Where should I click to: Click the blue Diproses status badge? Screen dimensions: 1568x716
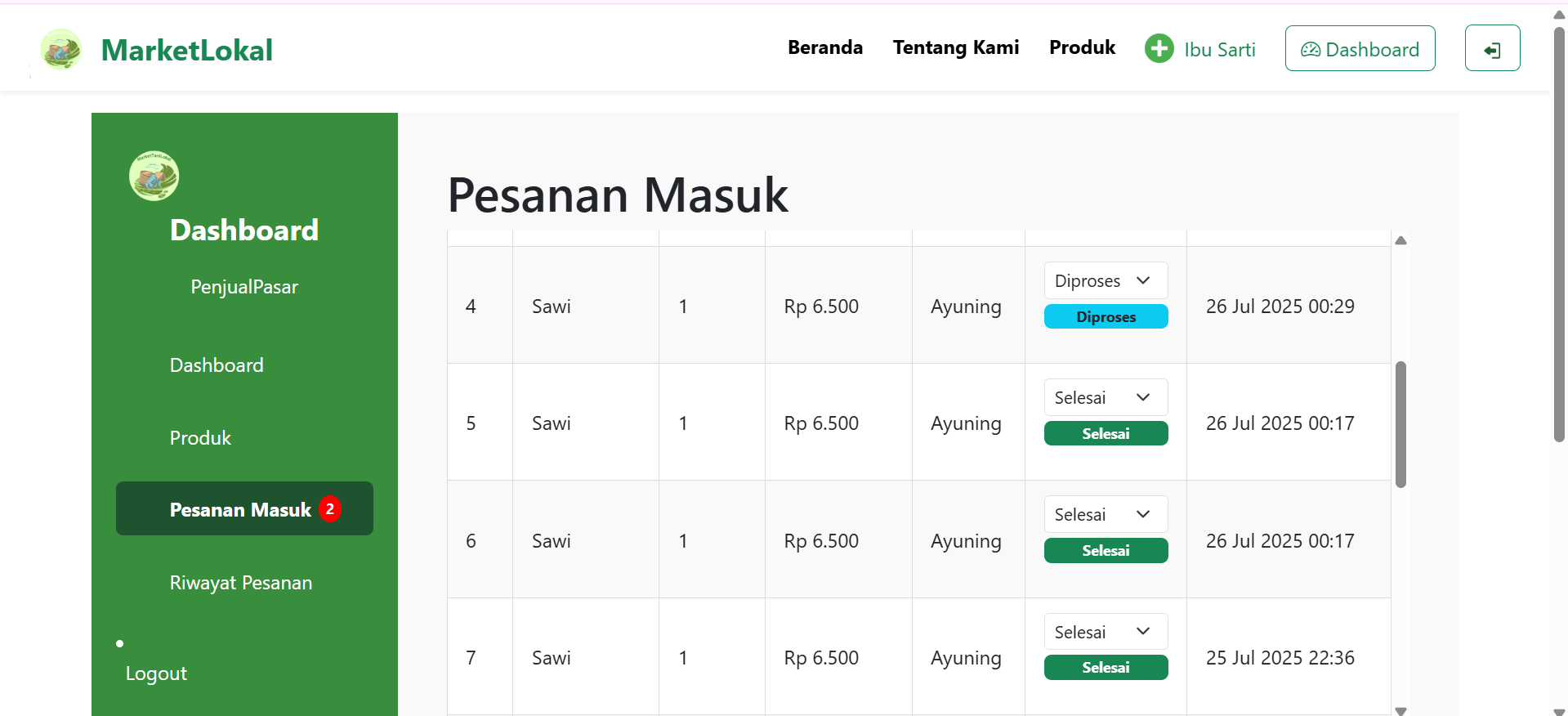(x=1106, y=317)
